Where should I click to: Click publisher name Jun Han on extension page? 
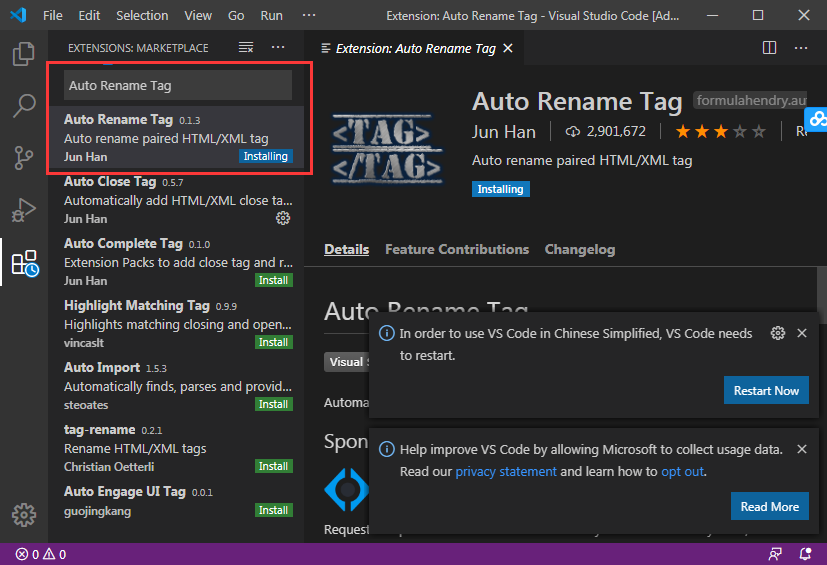(504, 132)
